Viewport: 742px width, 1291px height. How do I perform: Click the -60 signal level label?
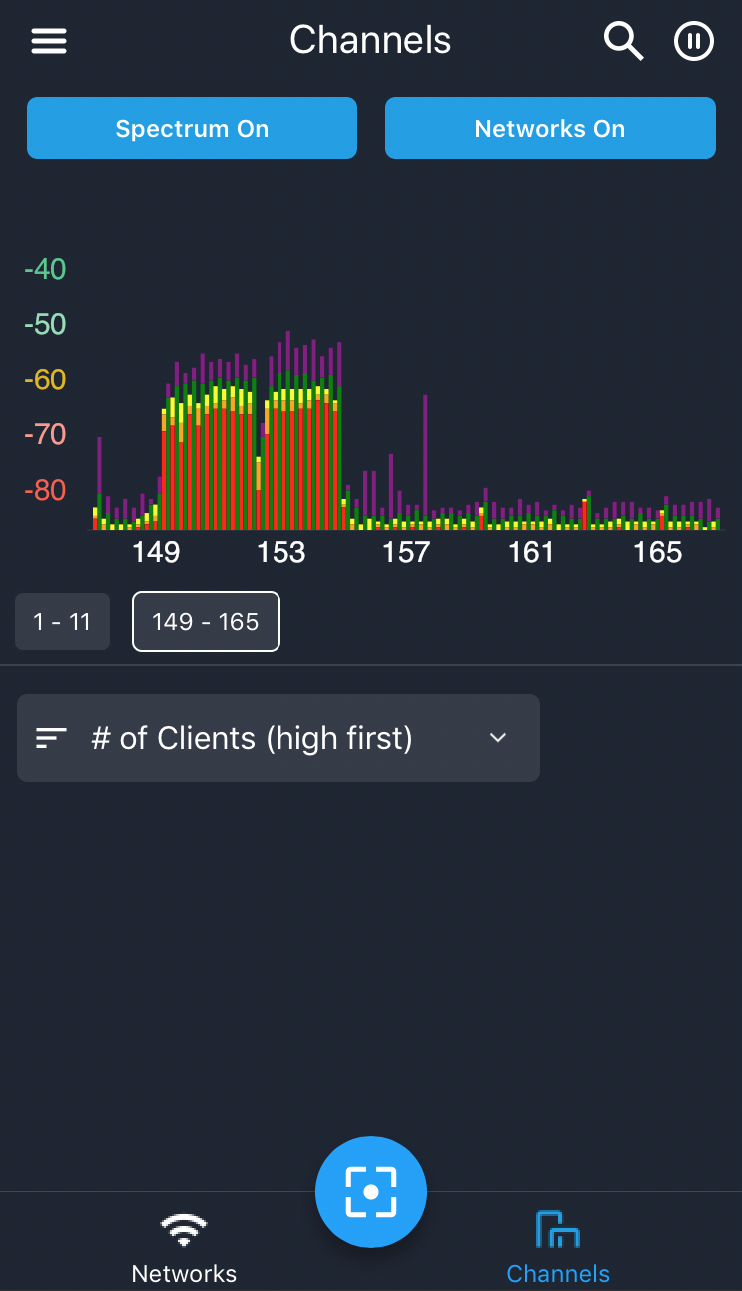[x=45, y=380]
